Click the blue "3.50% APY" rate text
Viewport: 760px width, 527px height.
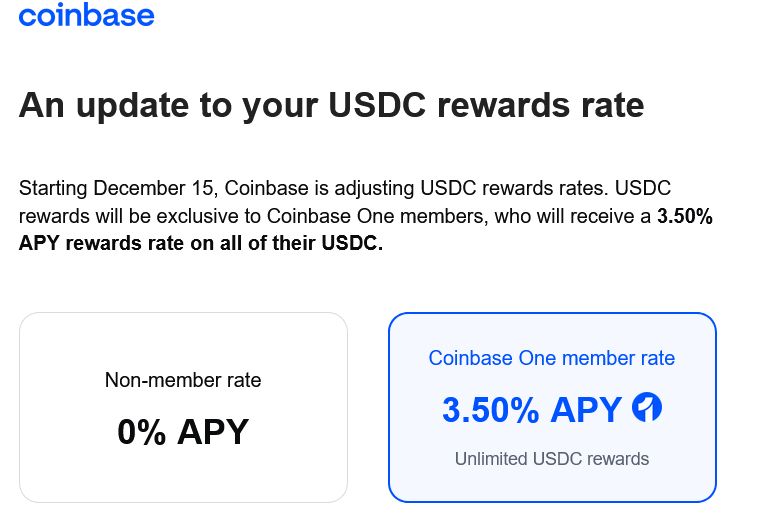(x=532, y=408)
